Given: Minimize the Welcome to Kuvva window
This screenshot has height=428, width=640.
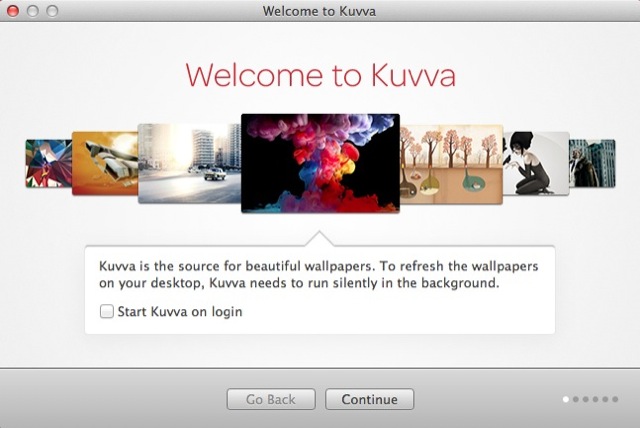Looking at the screenshot, I should 33,11.
